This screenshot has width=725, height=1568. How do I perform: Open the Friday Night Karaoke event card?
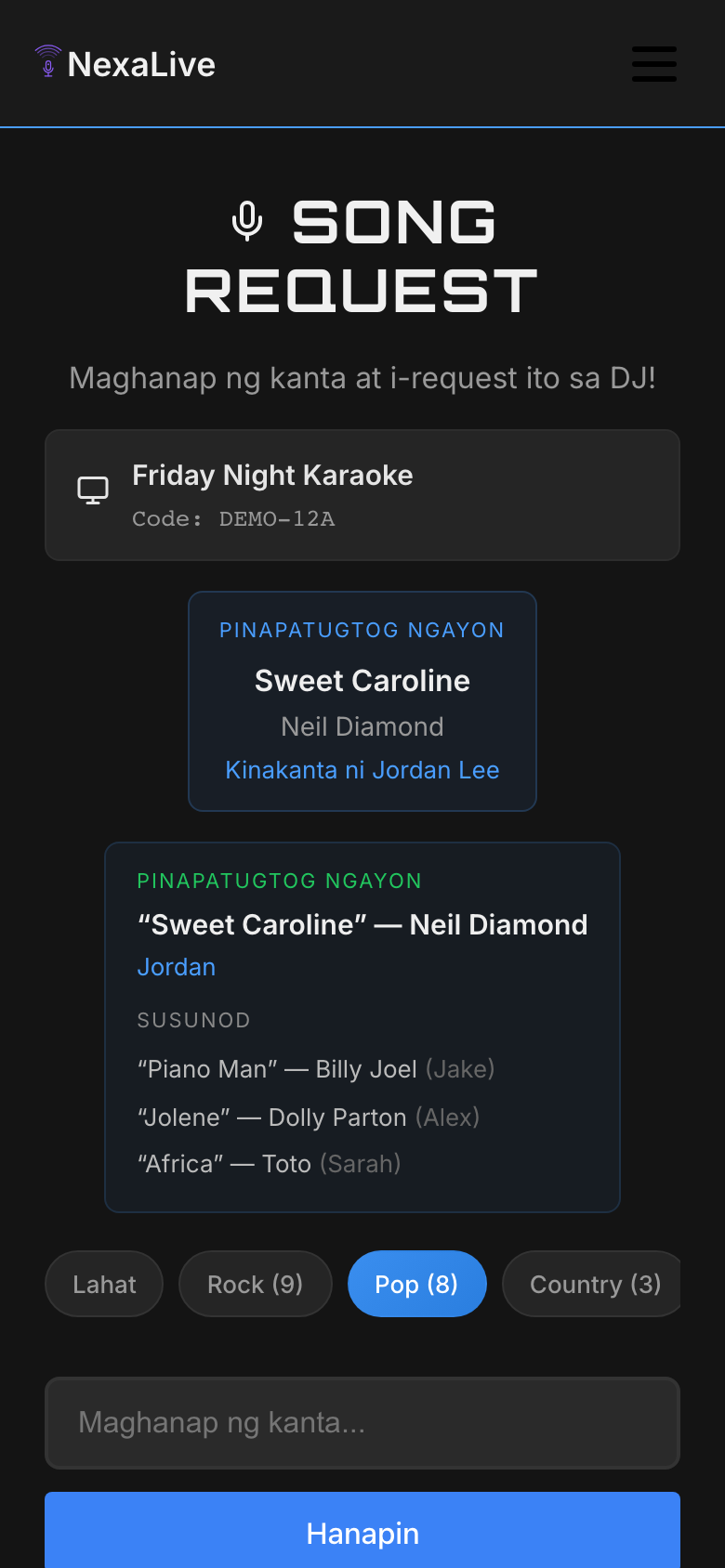pos(362,495)
